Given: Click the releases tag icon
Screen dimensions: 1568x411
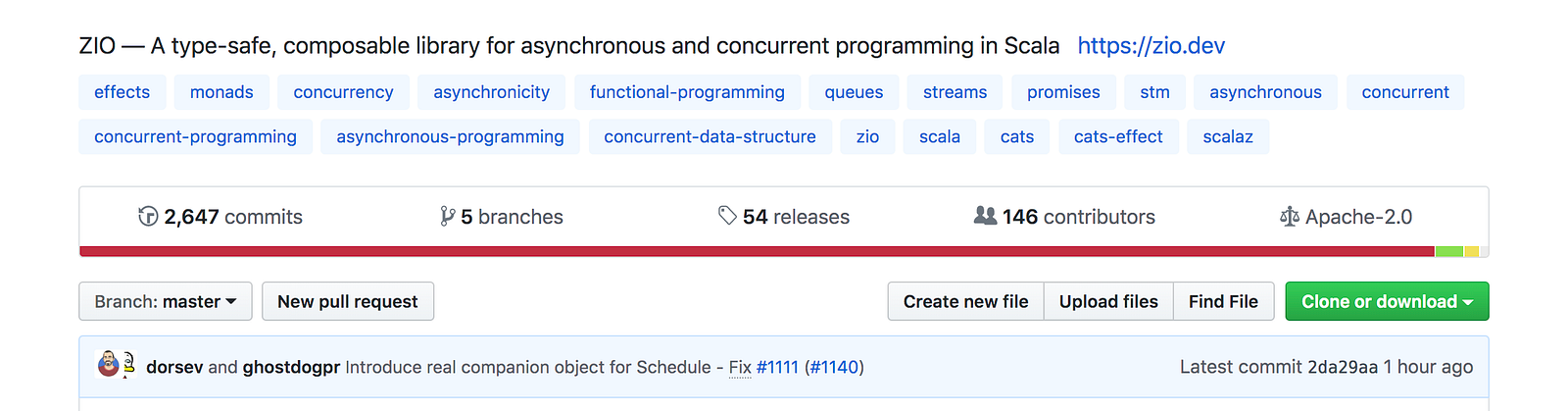Looking at the screenshot, I should coord(727,216).
